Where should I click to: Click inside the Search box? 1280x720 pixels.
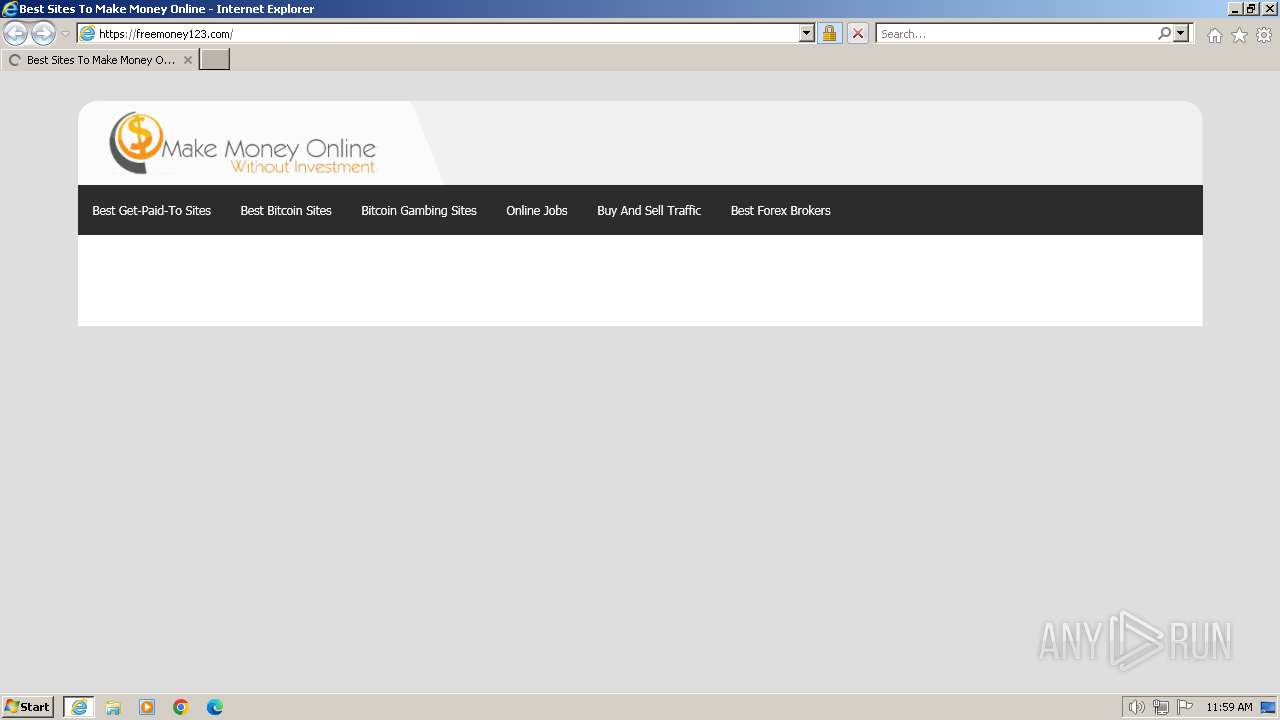[1015, 34]
